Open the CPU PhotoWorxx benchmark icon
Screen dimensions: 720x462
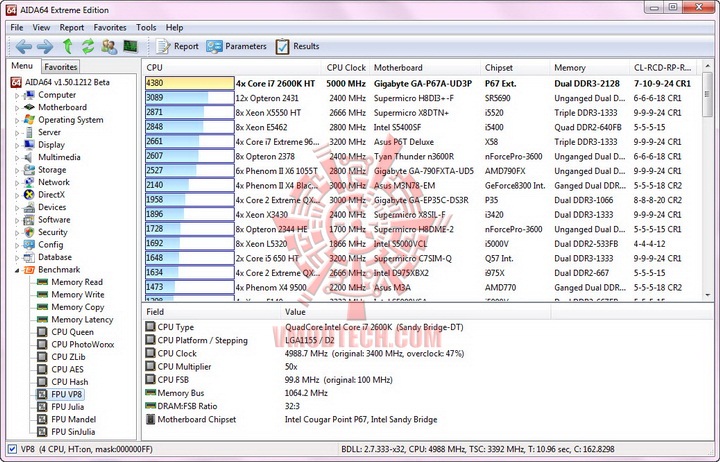tap(42, 344)
